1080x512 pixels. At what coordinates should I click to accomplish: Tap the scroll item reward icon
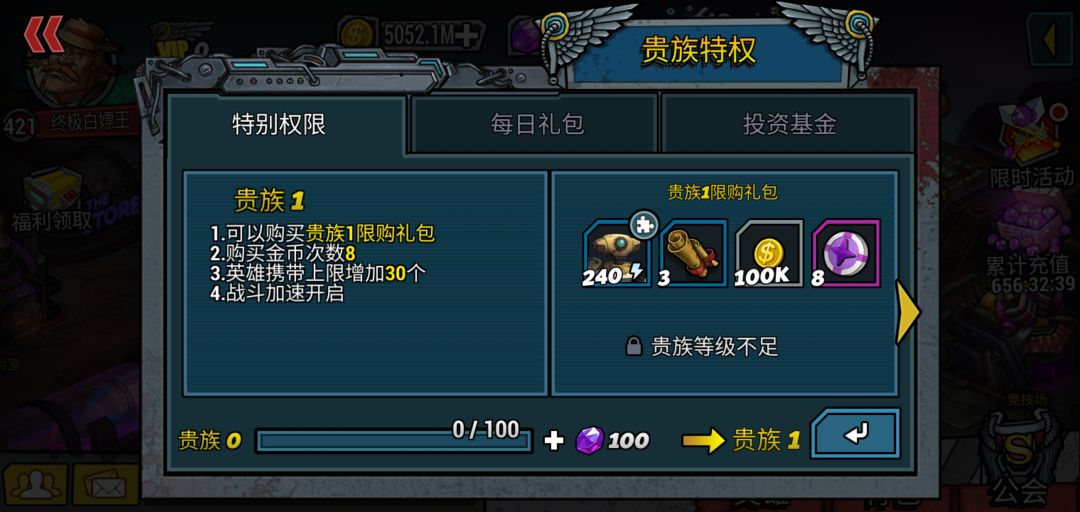[x=693, y=254]
